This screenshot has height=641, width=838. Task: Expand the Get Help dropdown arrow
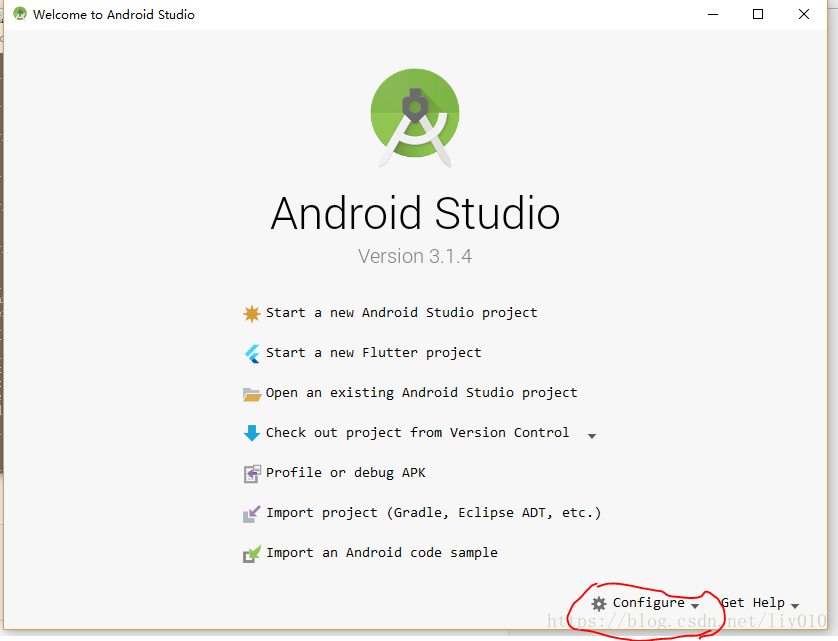795,606
